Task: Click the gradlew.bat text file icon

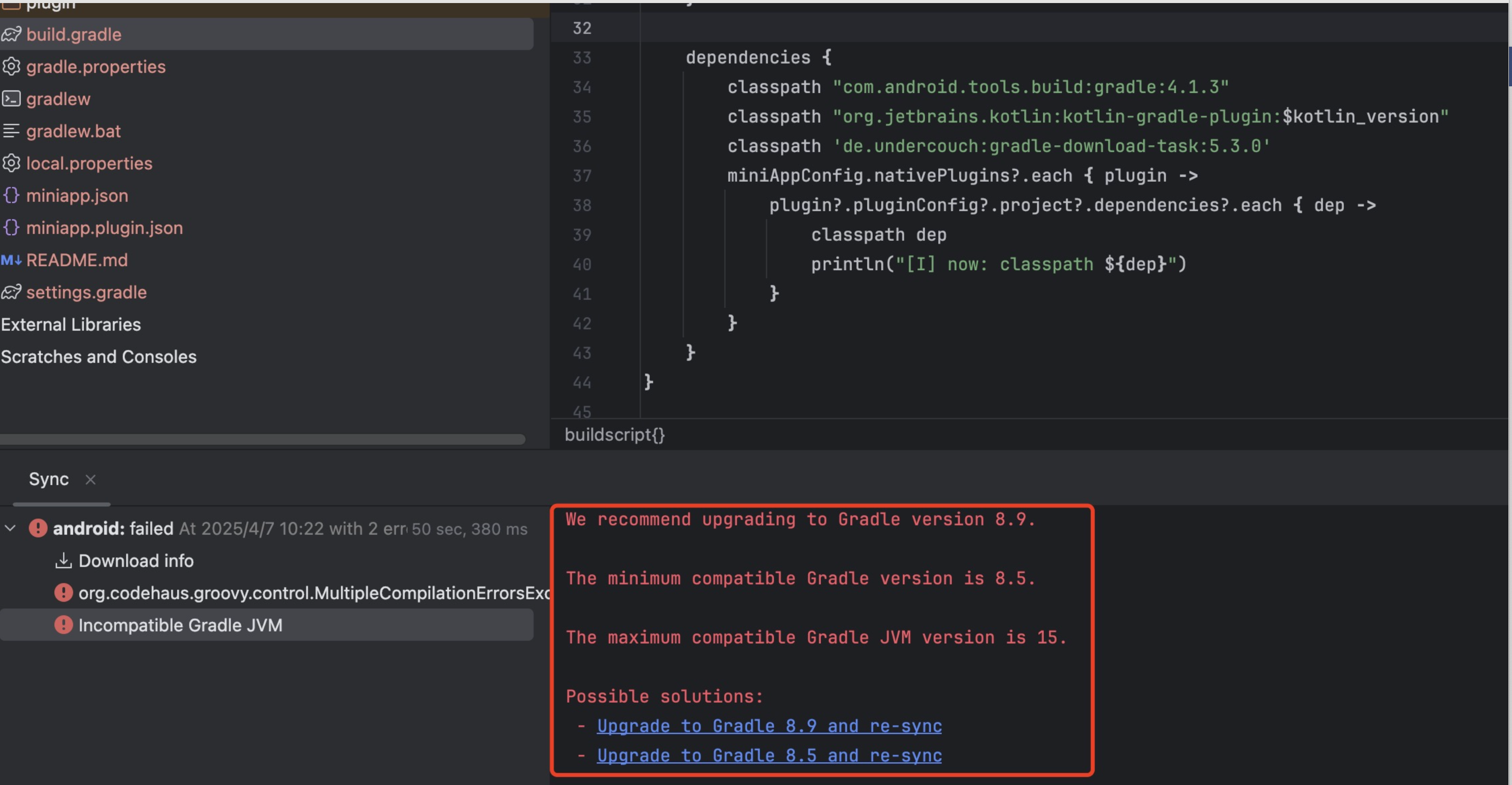Action: coord(11,131)
